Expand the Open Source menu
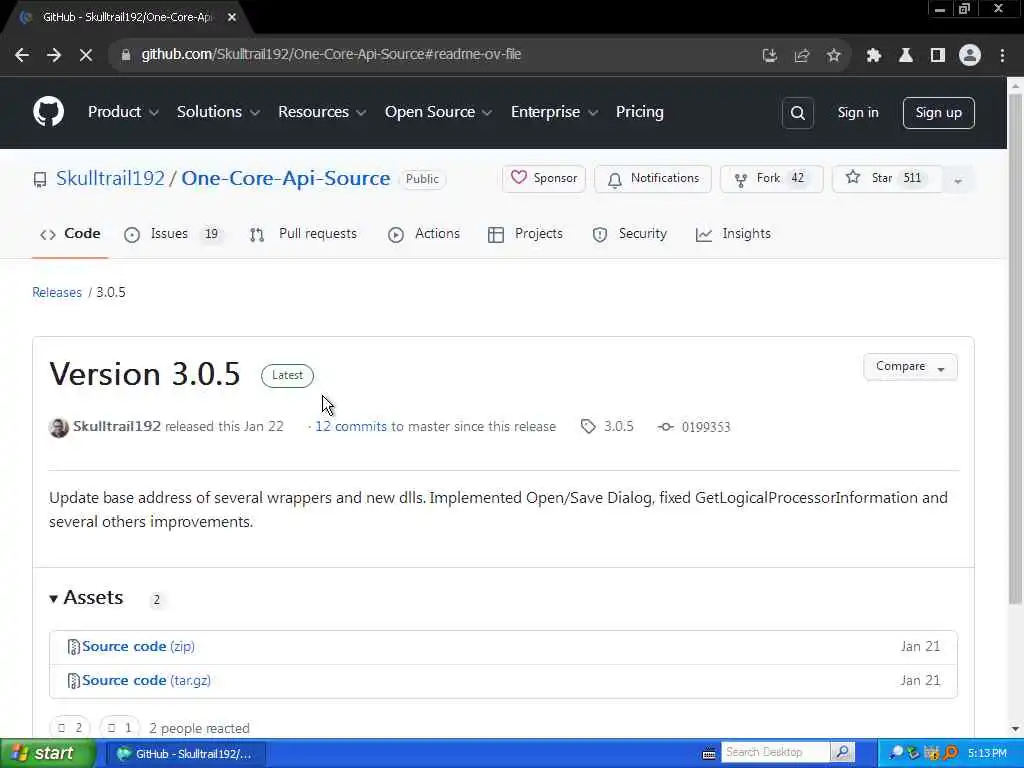Screen dimensions: 1024x768 (438, 112)
